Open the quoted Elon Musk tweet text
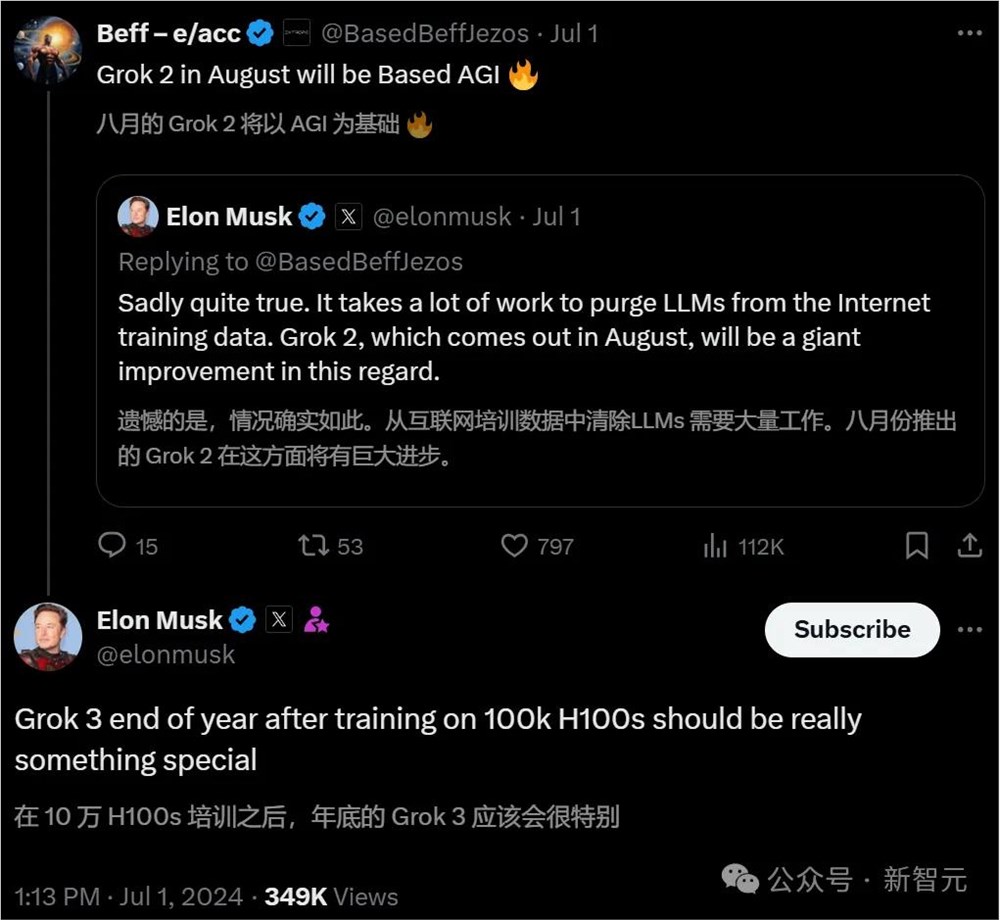 (524, 337)
